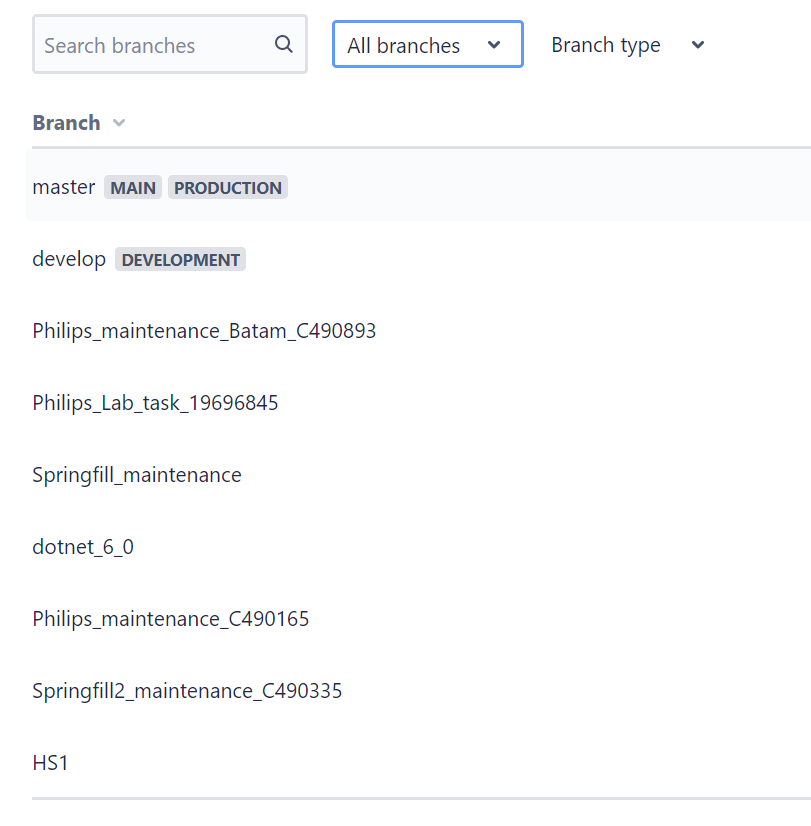This screenshot has width=811, height=826.
Task: Open the Philips_Lab_task_19696845 branch
Action: point(155,402)
